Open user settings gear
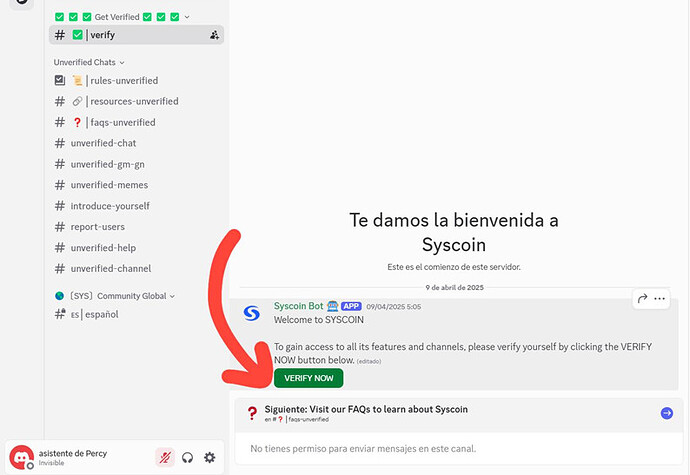This screenshot has width=690, height=475. point(210,457)
